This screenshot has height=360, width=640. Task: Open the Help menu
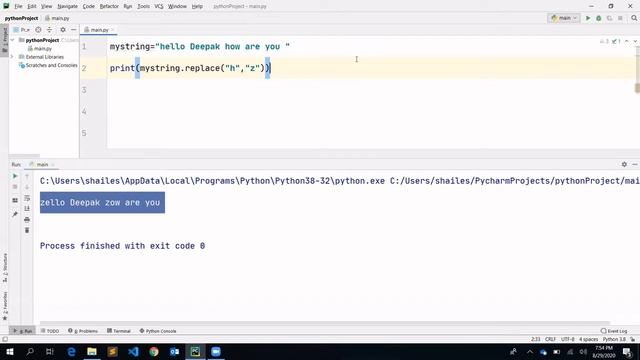pos(197,6)
